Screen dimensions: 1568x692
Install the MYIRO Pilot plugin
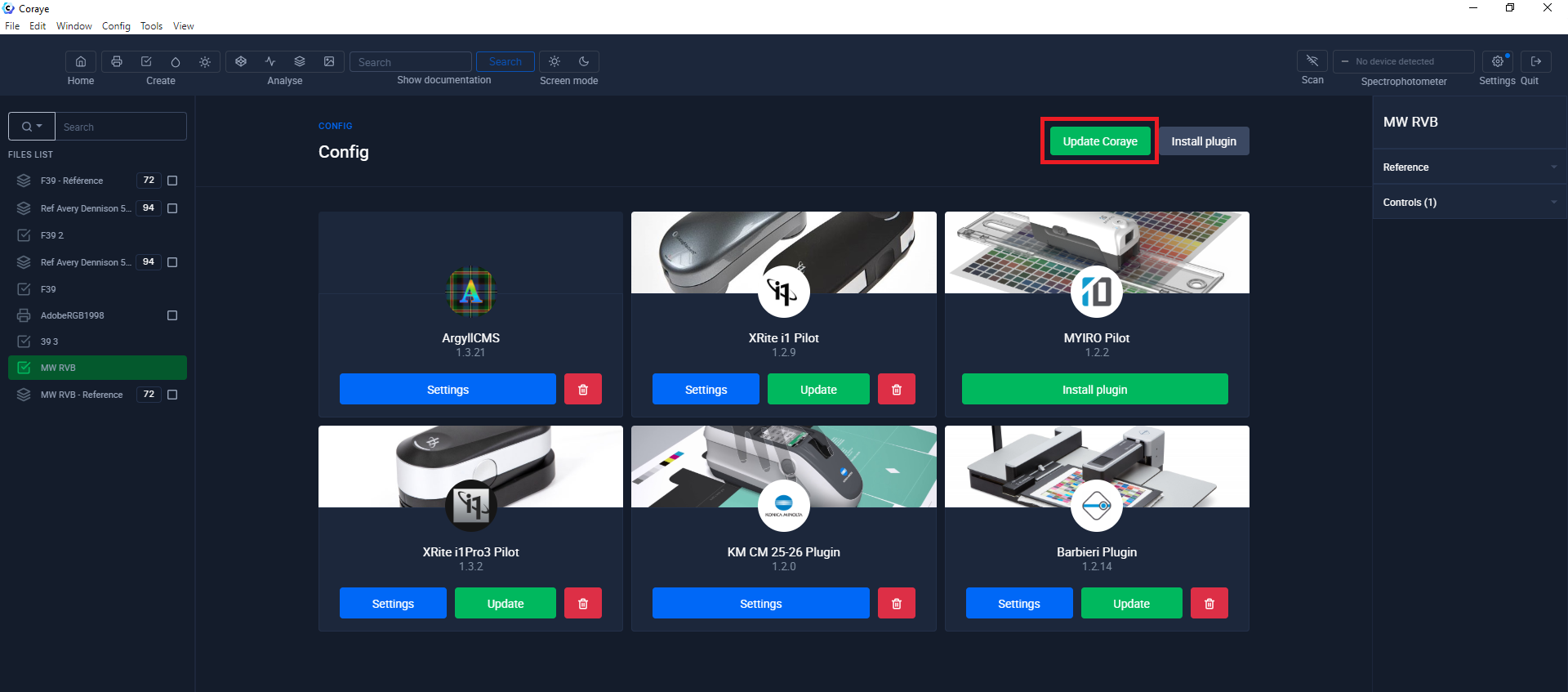pyautogui.click(x=1094, y=390)
